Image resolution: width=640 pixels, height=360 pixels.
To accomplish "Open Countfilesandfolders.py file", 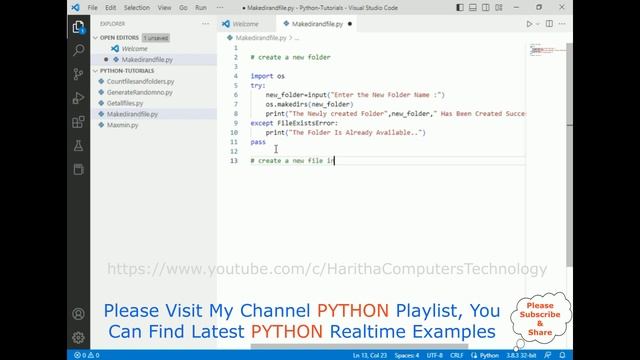I will point(140,81).
